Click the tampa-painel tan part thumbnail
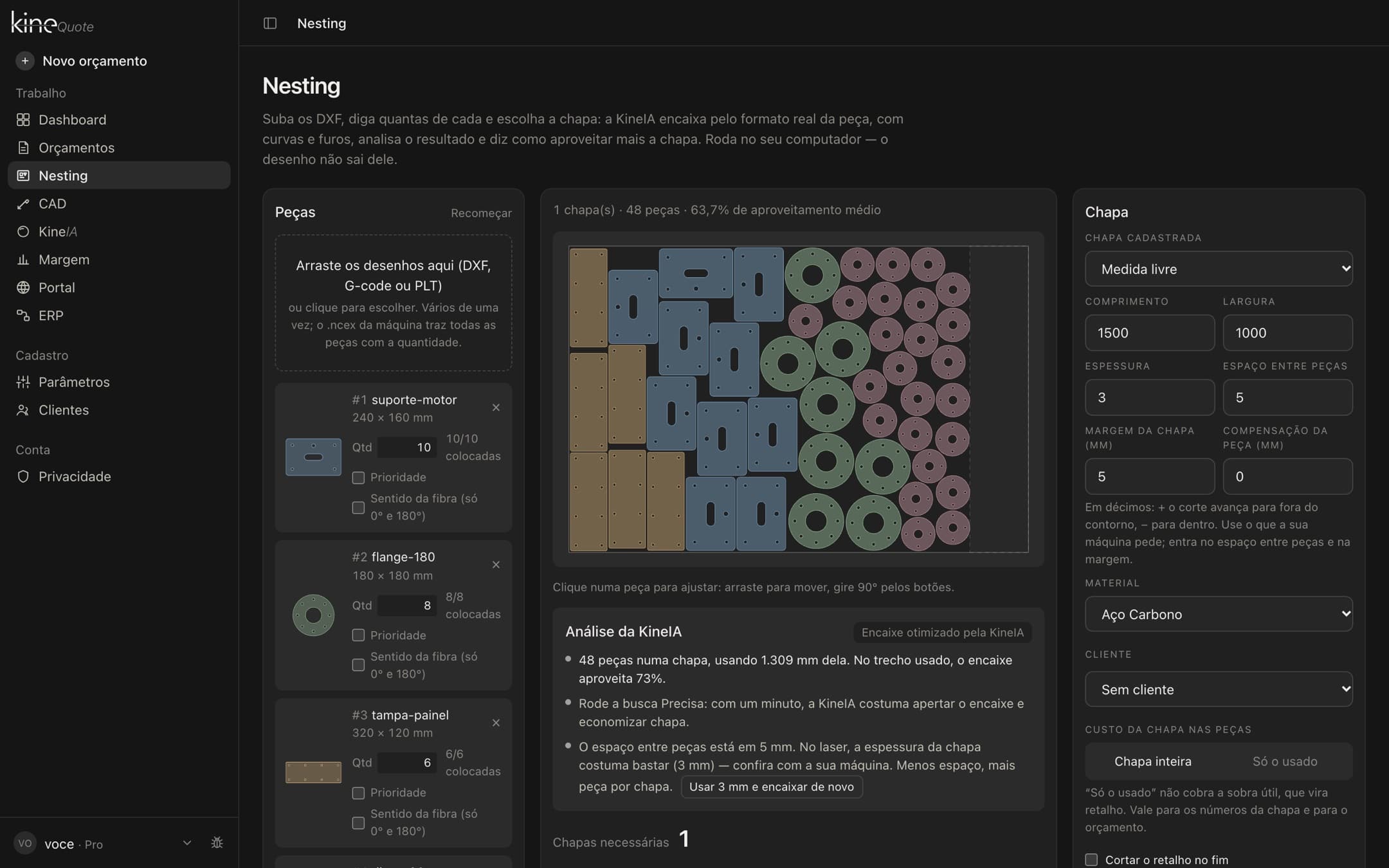Screen dimensions: 1389x868 coord(313,772)
